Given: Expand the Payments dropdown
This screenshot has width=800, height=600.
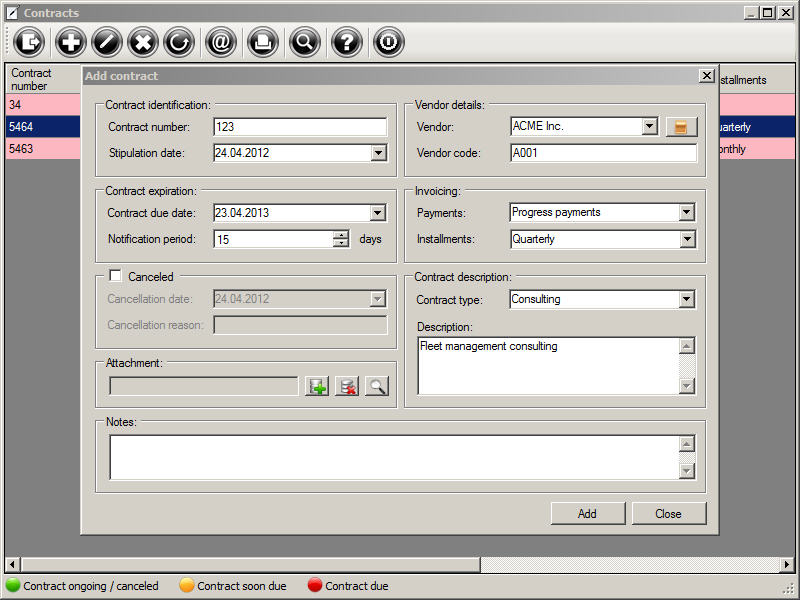Looking at the screenshot, I should coord(686,212).
